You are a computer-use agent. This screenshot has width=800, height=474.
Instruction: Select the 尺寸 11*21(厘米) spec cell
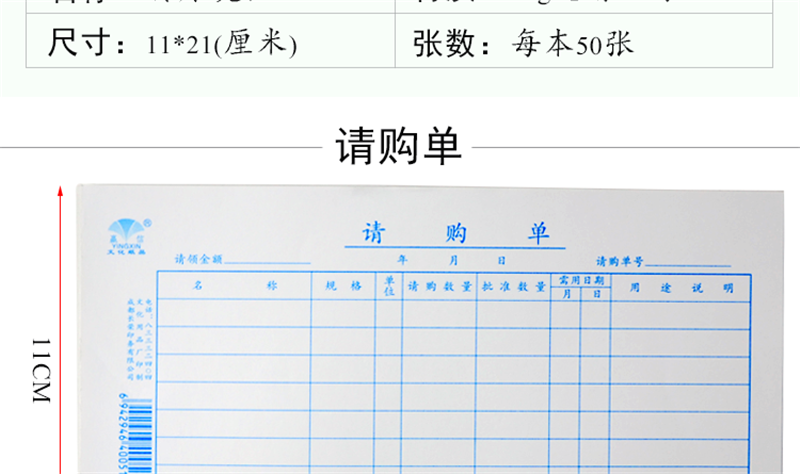174,44
